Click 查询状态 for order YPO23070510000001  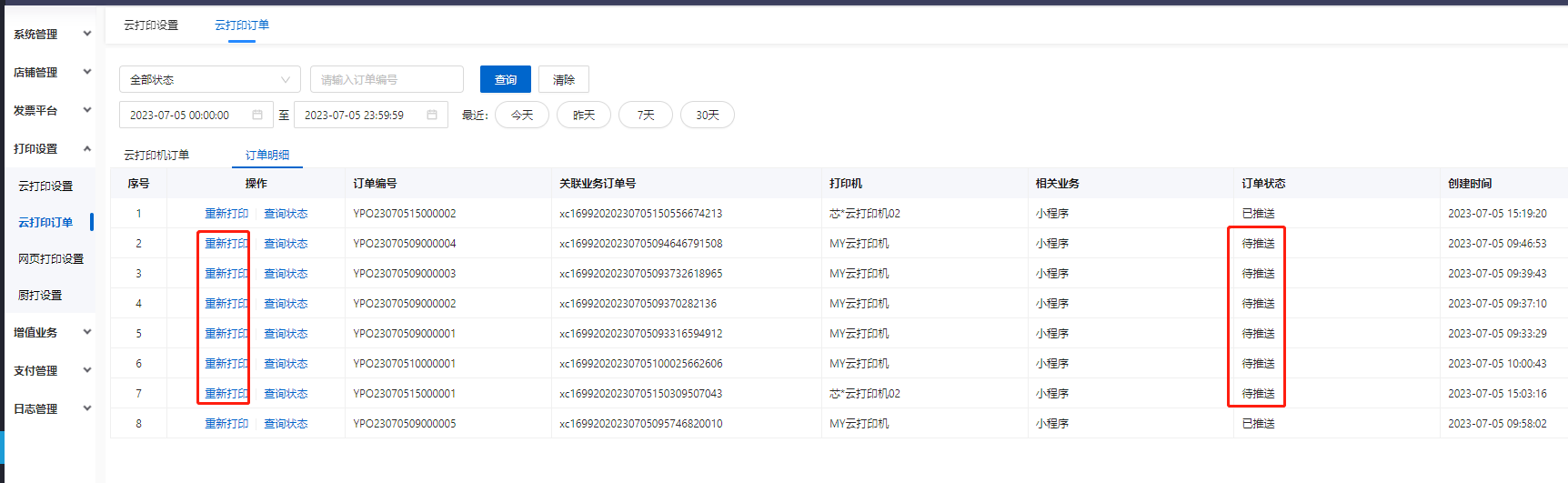(286, 363)
